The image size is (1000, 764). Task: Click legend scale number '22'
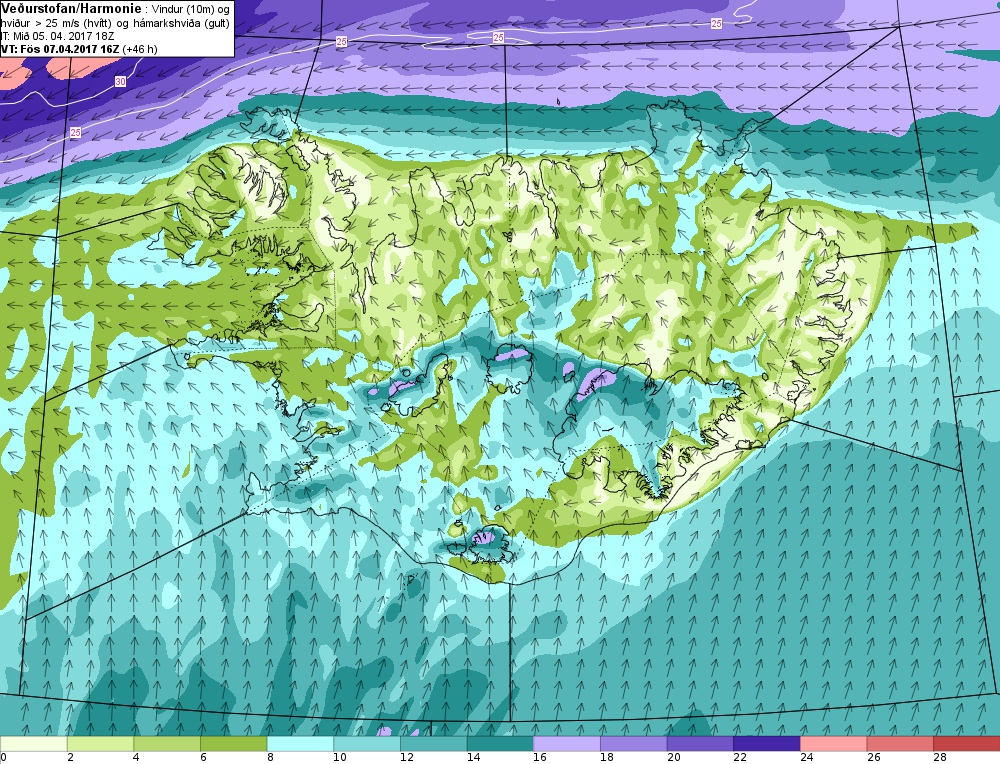[x=740, y=758]
